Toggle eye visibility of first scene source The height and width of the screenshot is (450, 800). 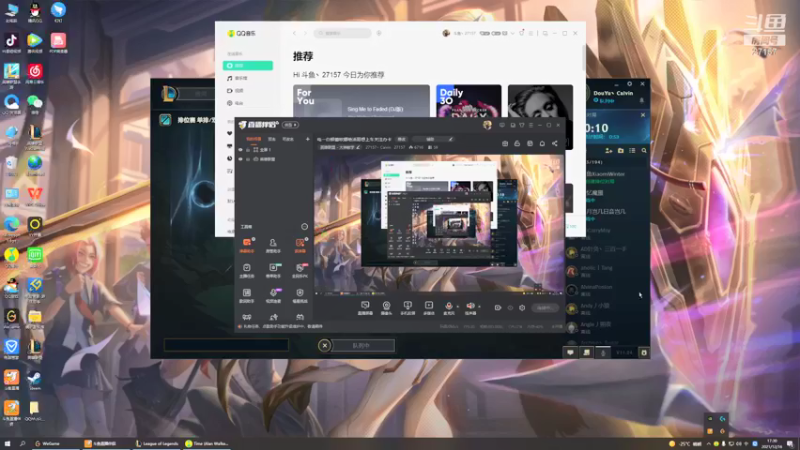click(x=240, y=150)
